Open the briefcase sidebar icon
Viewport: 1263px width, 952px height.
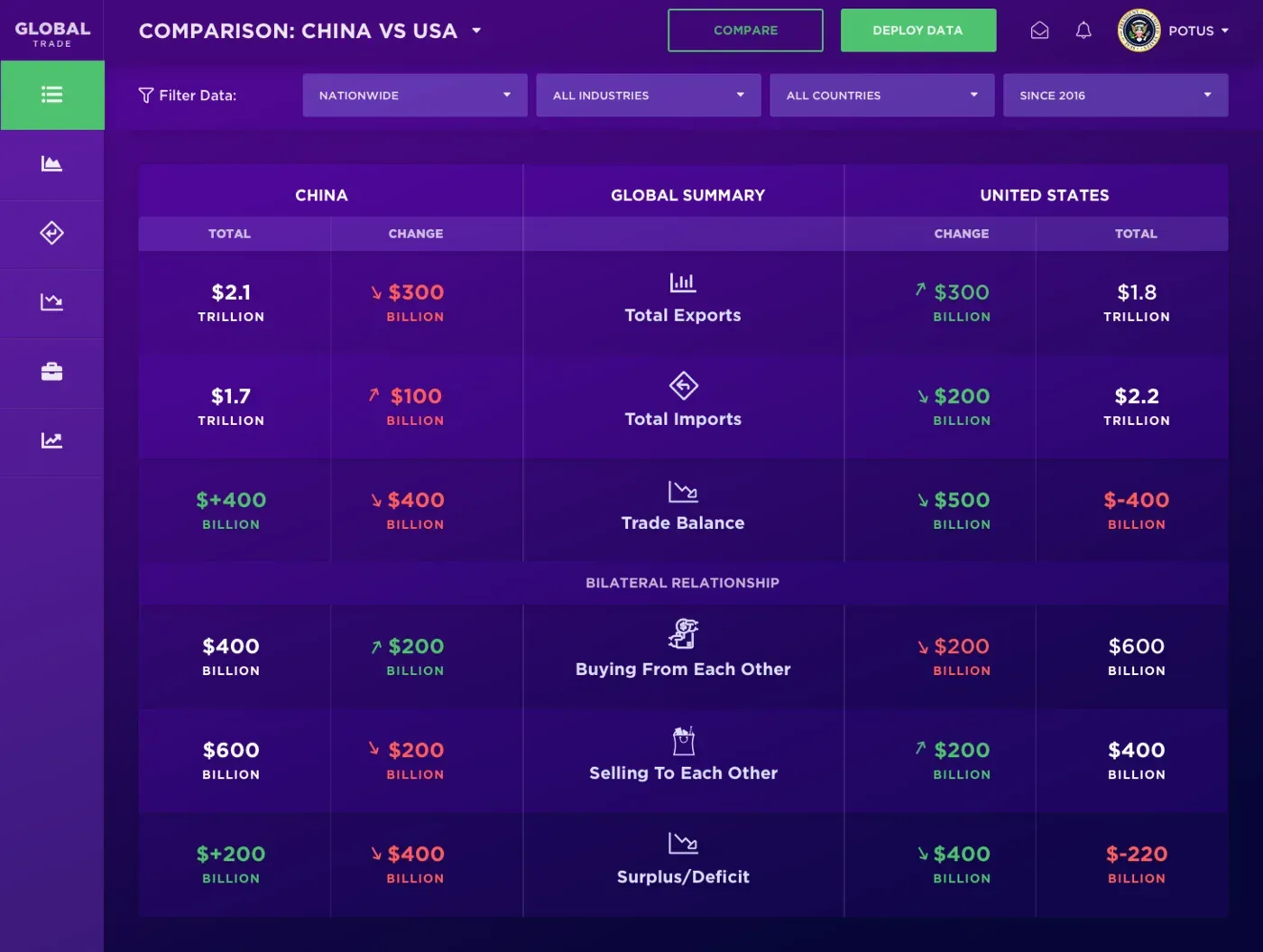click(51, 372)
